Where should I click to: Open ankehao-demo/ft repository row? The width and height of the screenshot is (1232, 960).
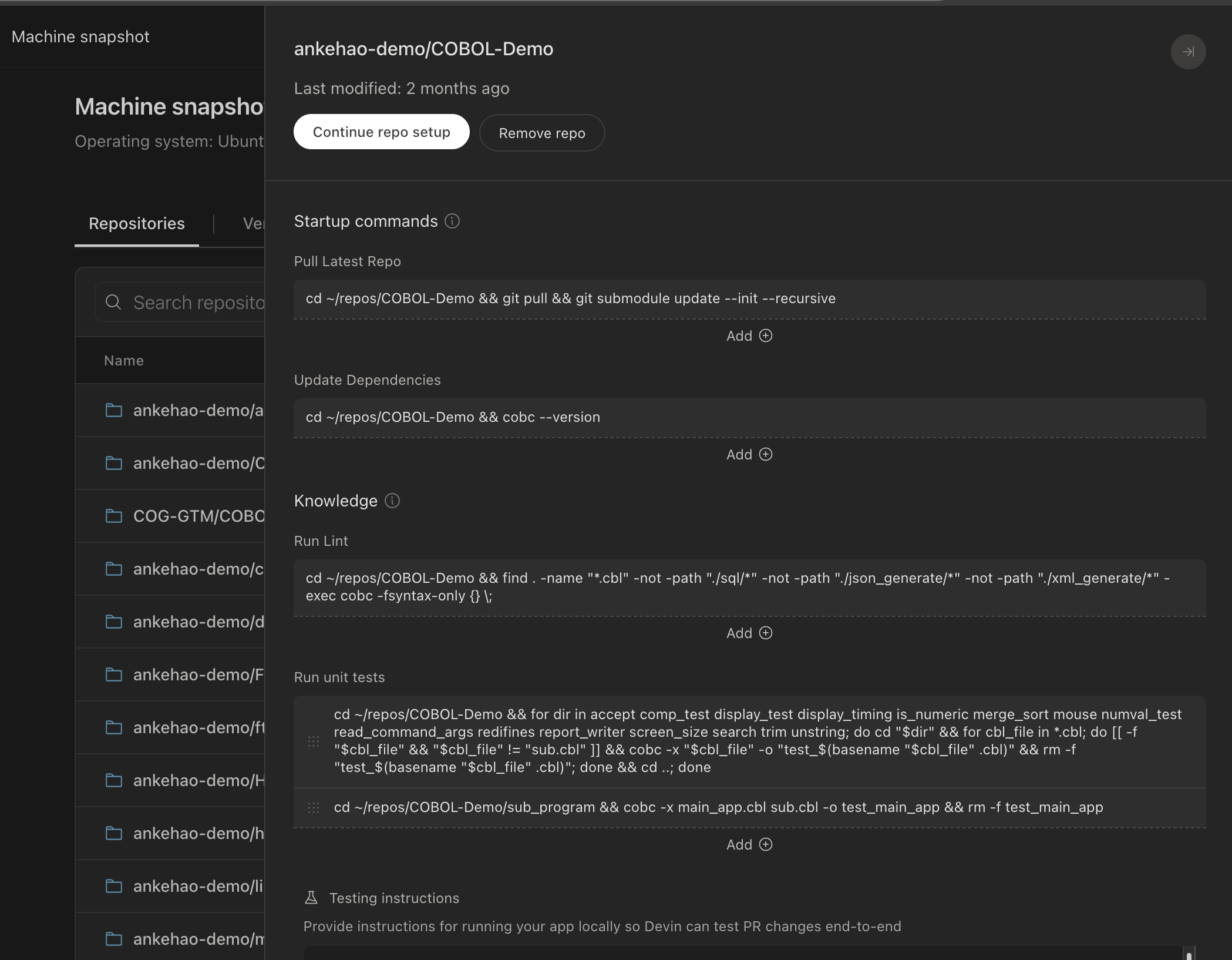(198, 727)
